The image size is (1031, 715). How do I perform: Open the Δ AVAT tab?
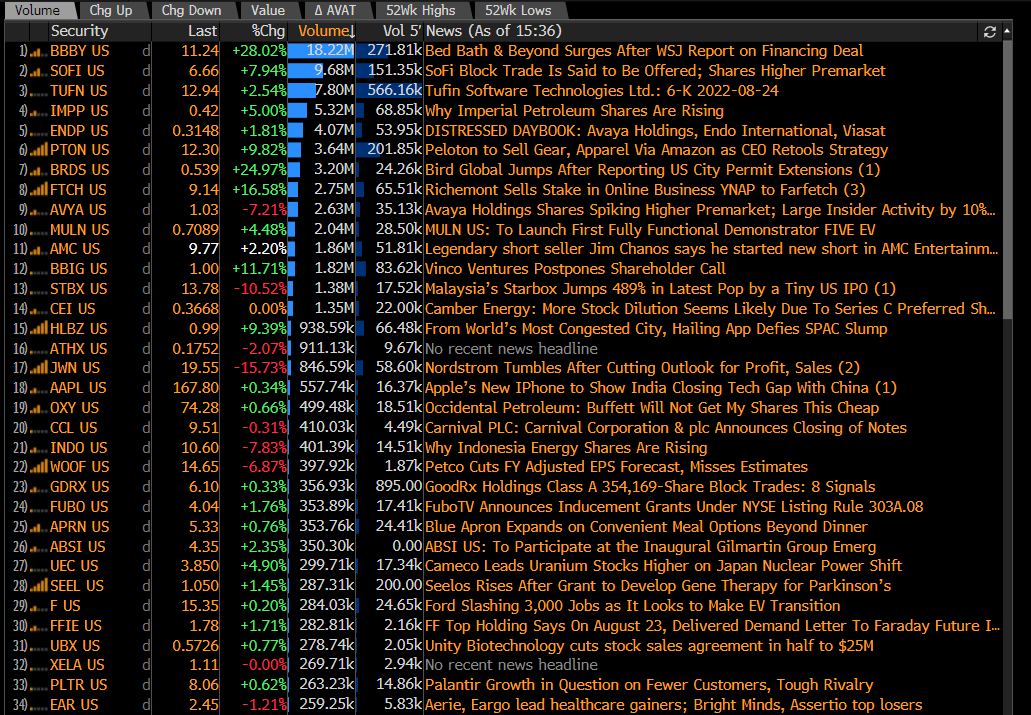(335, 11)
